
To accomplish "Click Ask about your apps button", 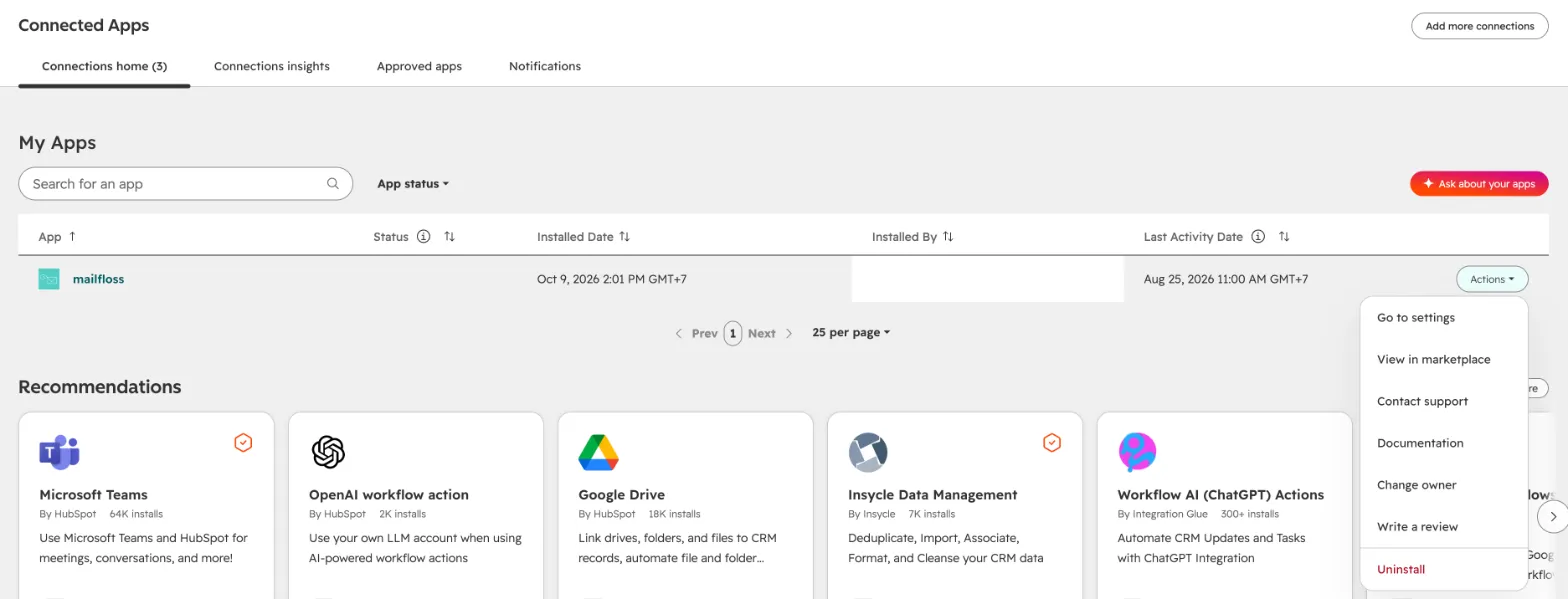I will coord(1479,184).
